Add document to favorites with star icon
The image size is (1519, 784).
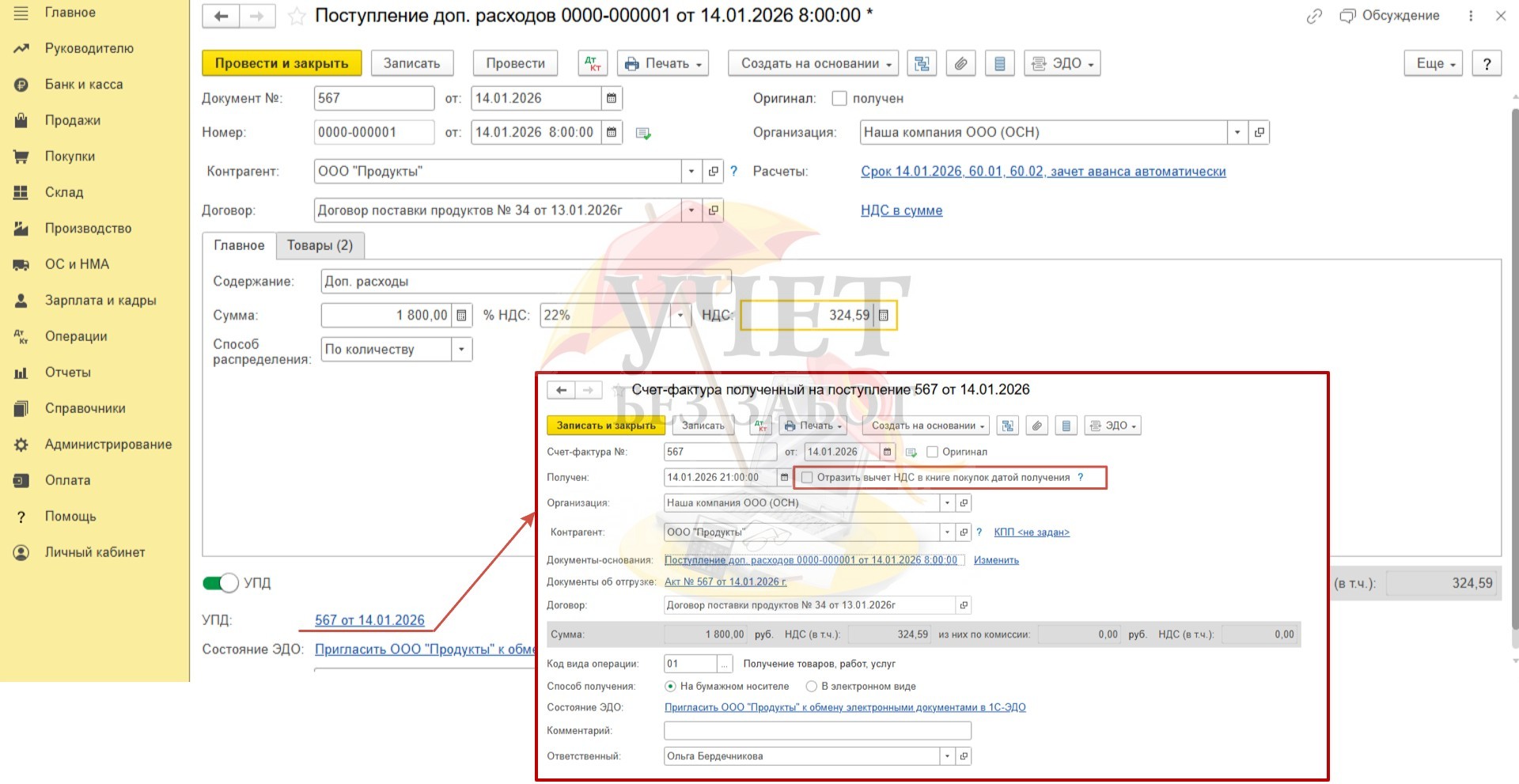[297, 17]
